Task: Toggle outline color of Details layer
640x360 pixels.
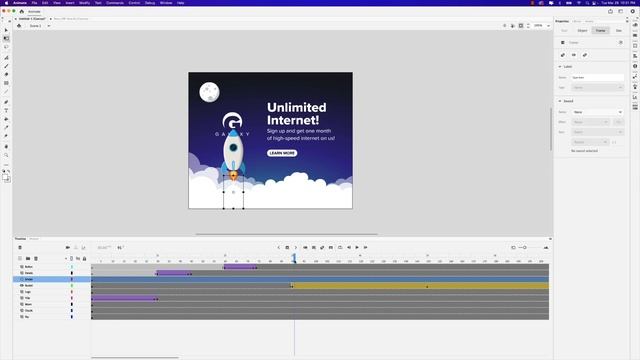Action: coord(72,273)
